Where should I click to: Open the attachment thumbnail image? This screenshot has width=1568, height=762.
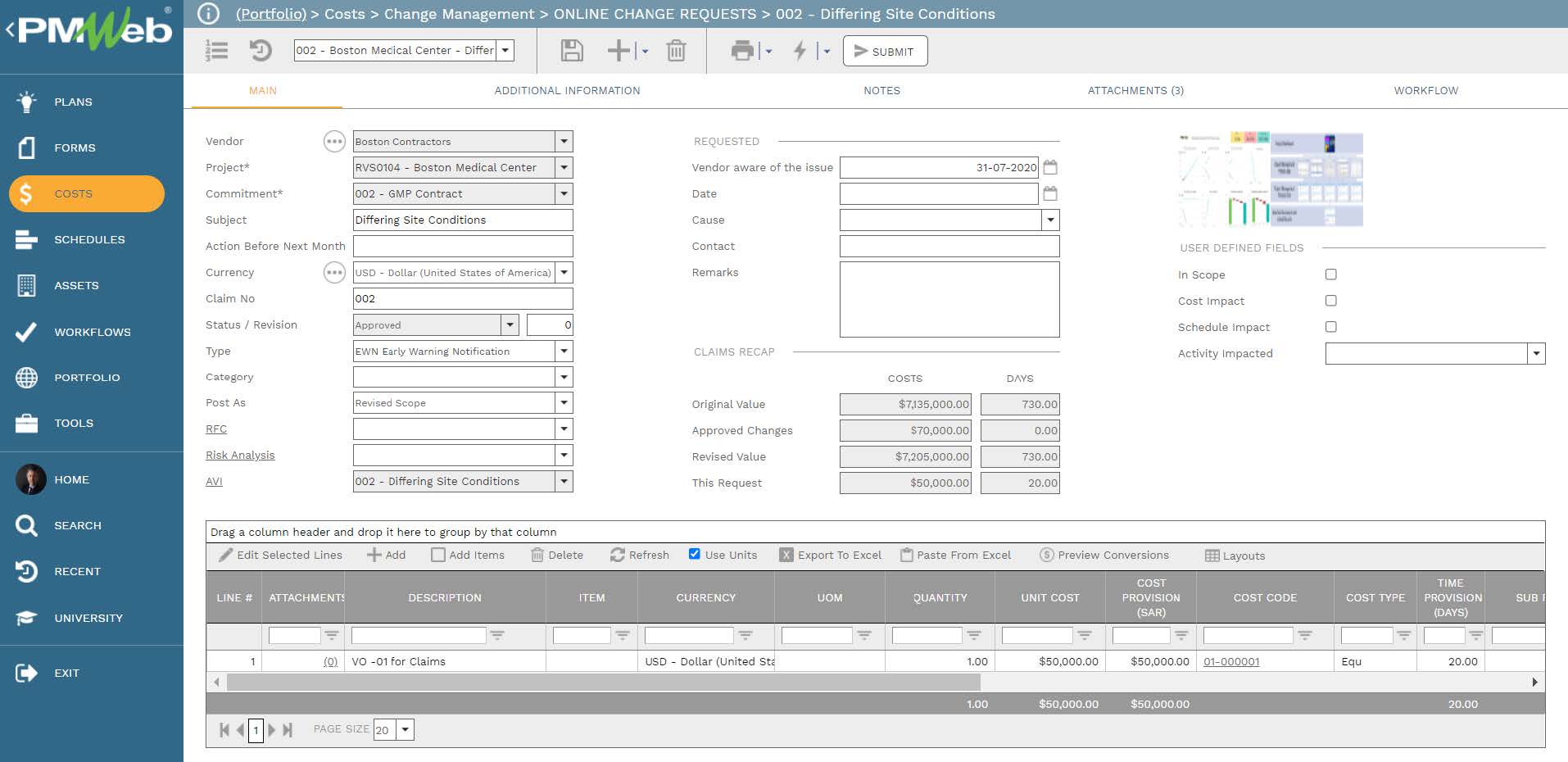pyautogui.click(x=1271, y=179)
